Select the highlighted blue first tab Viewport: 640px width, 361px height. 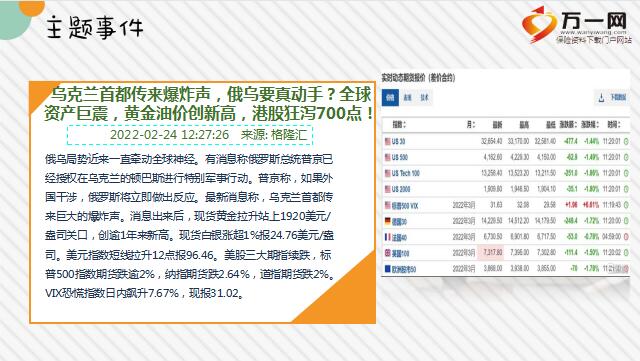(x=390, y=98)
